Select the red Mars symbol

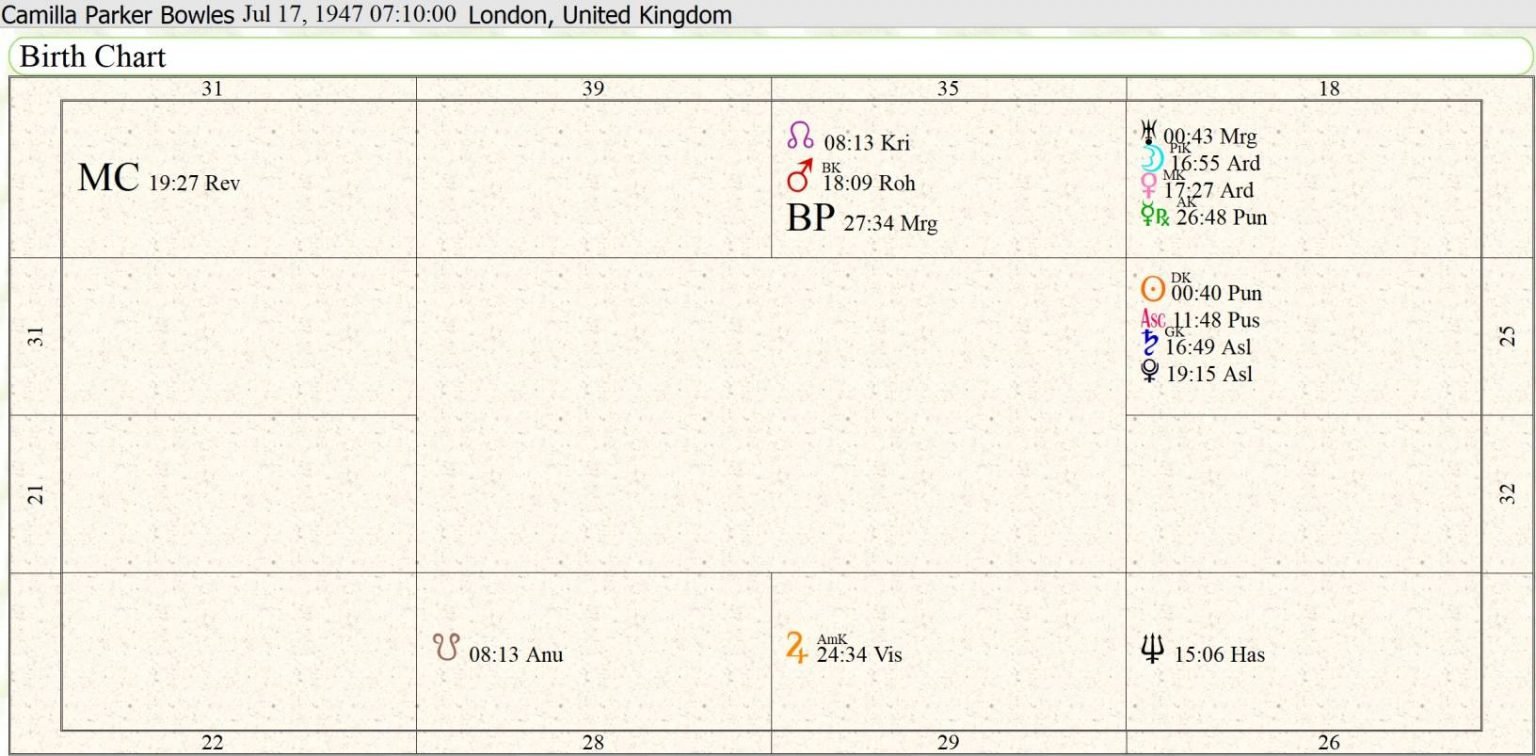(800, 178)
